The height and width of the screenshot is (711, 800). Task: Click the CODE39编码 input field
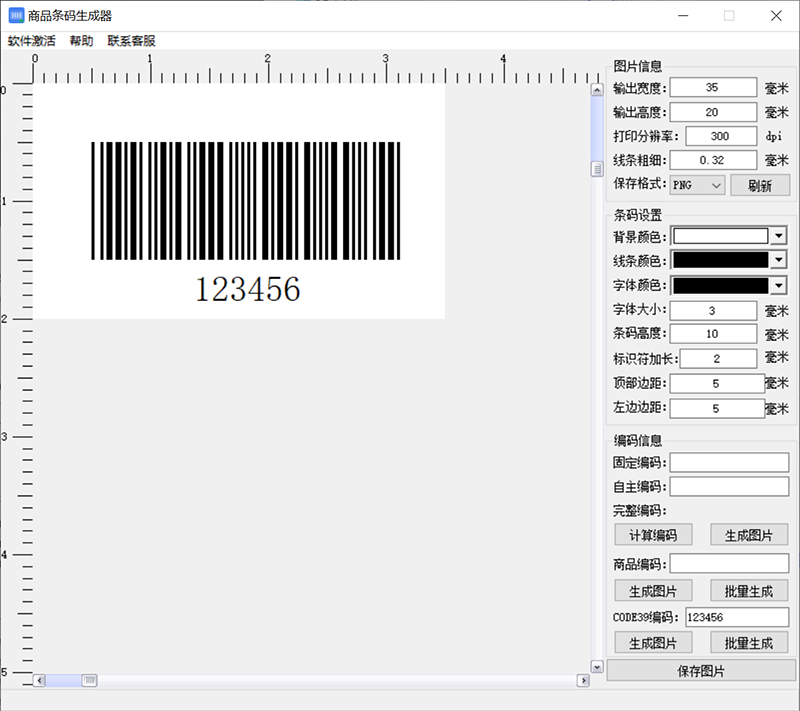736,617
